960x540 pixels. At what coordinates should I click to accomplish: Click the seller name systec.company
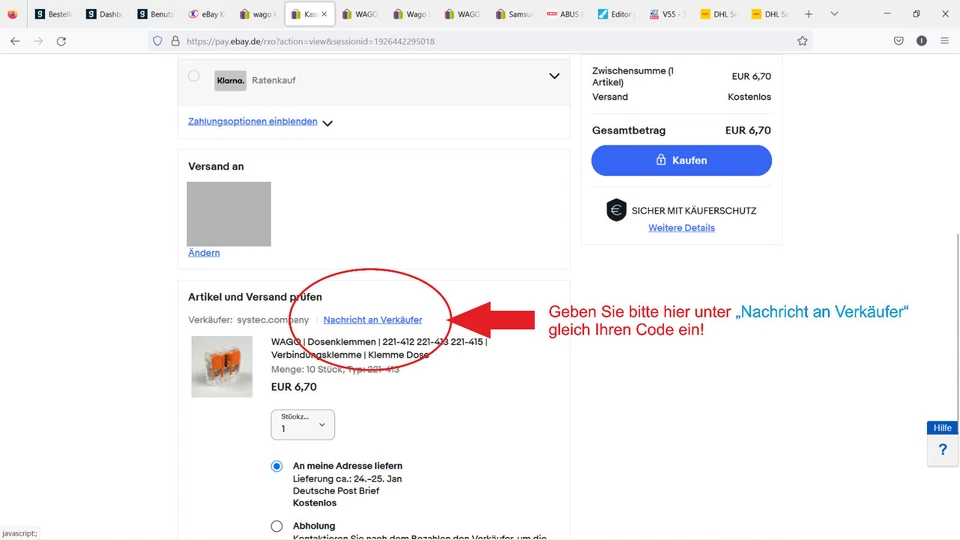click(273, 320)
